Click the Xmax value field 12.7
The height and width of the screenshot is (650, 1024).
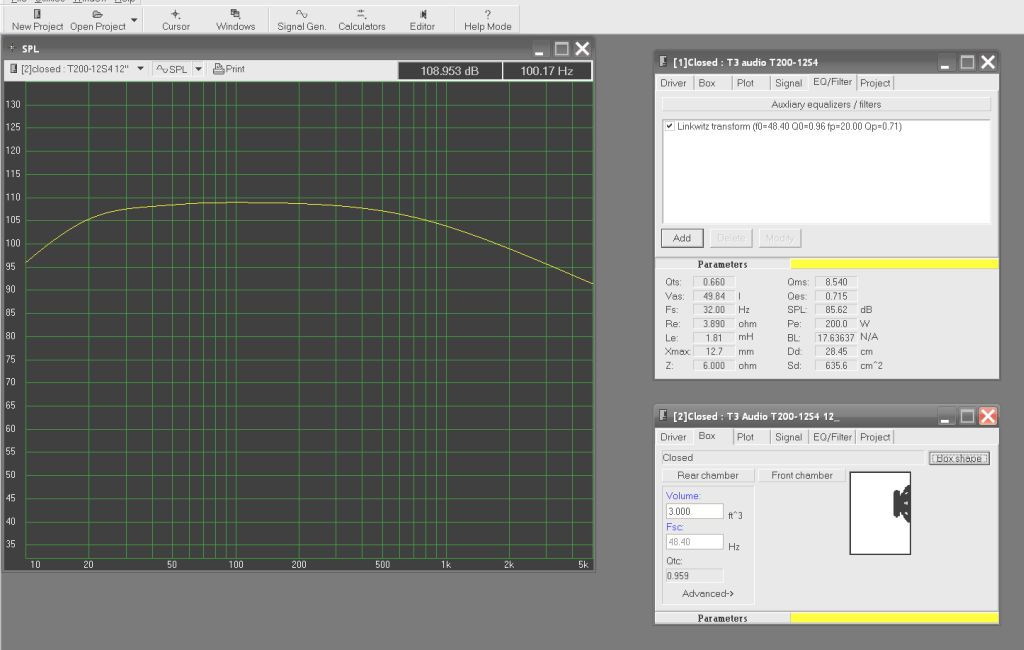(x=713, y=351)
